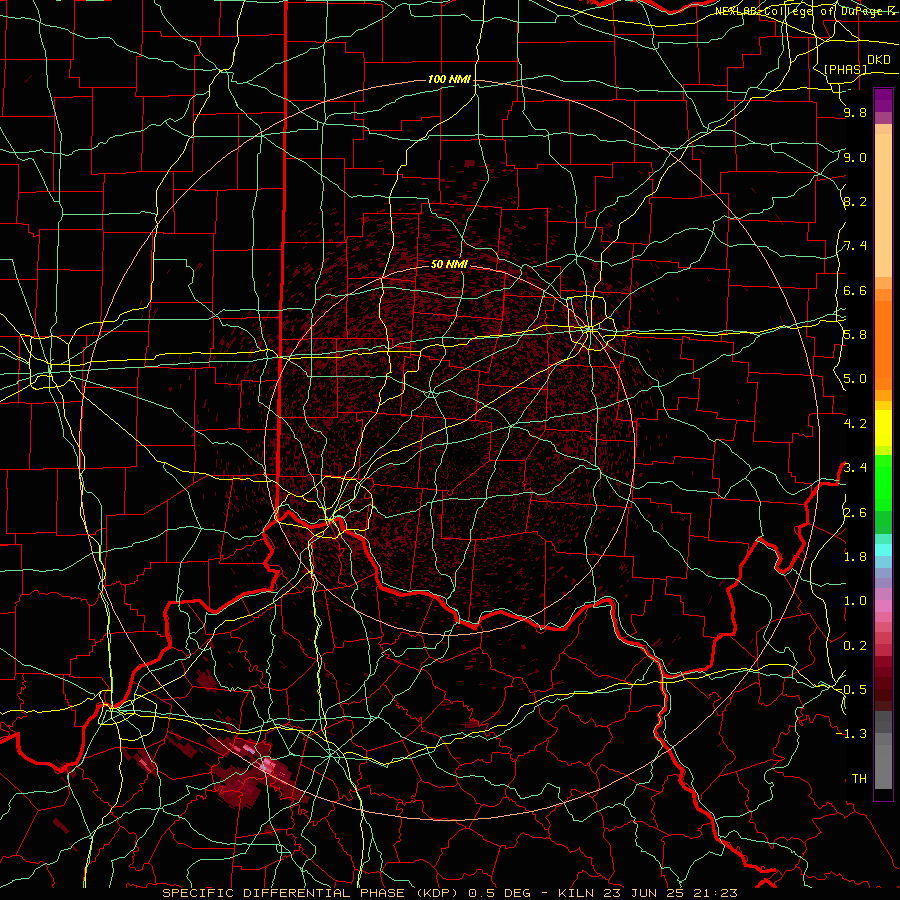Select the [PHAS] label above the color bar
The height and width of the screenshot is (900, 900).
pos(845,70)
